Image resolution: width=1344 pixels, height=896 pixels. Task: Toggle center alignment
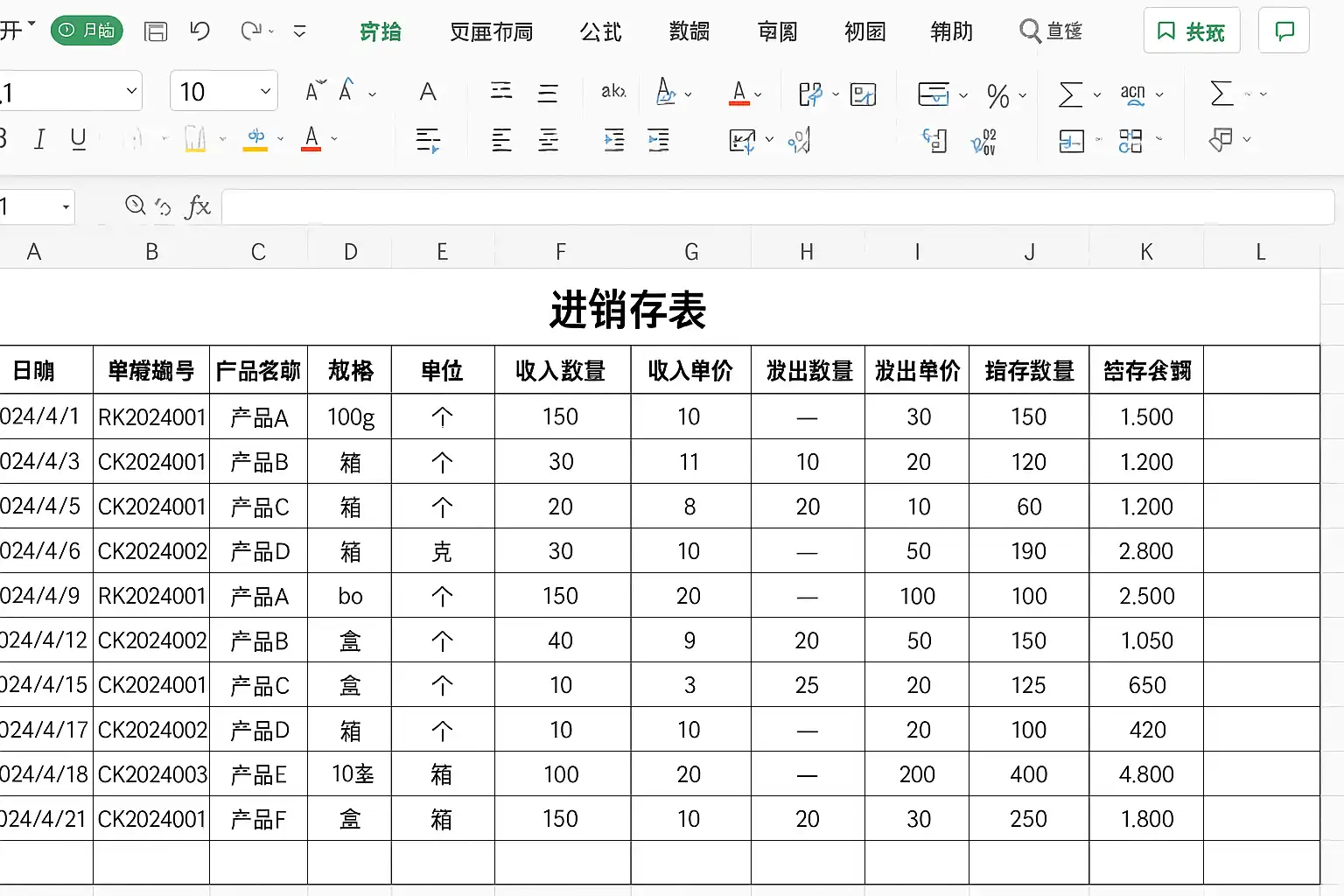(x=548, y=140)
